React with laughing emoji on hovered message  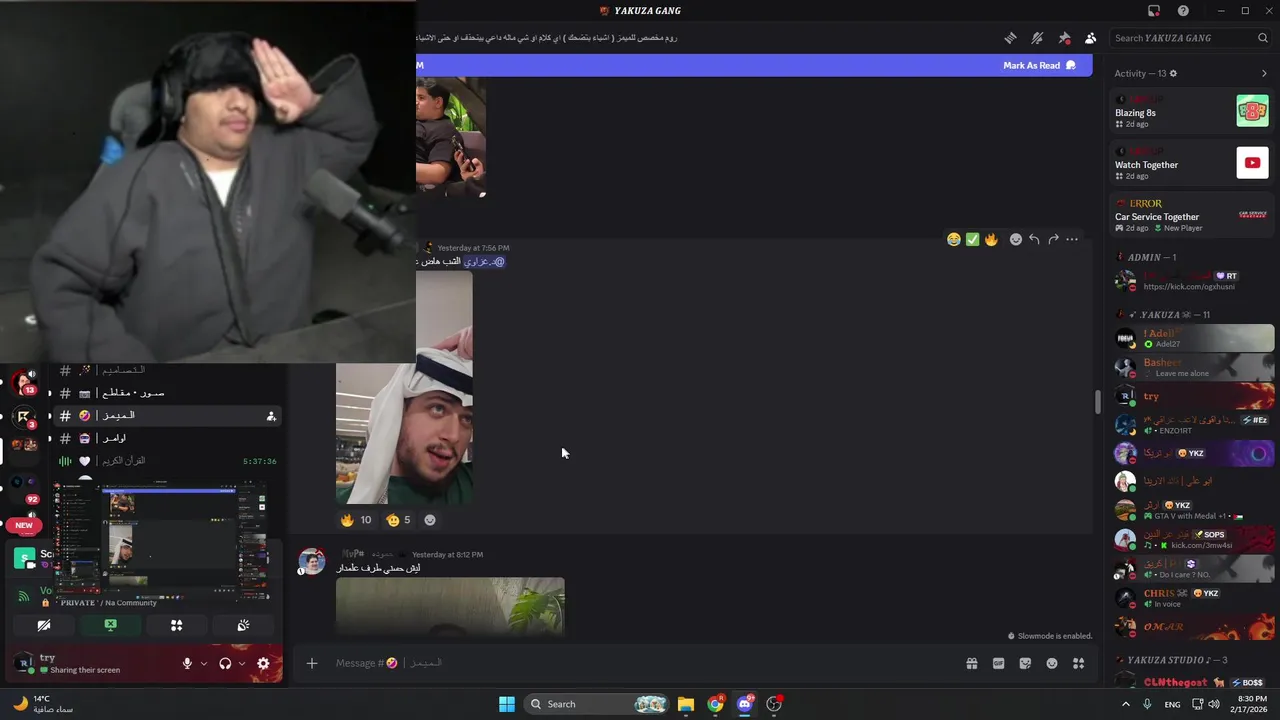954,239
